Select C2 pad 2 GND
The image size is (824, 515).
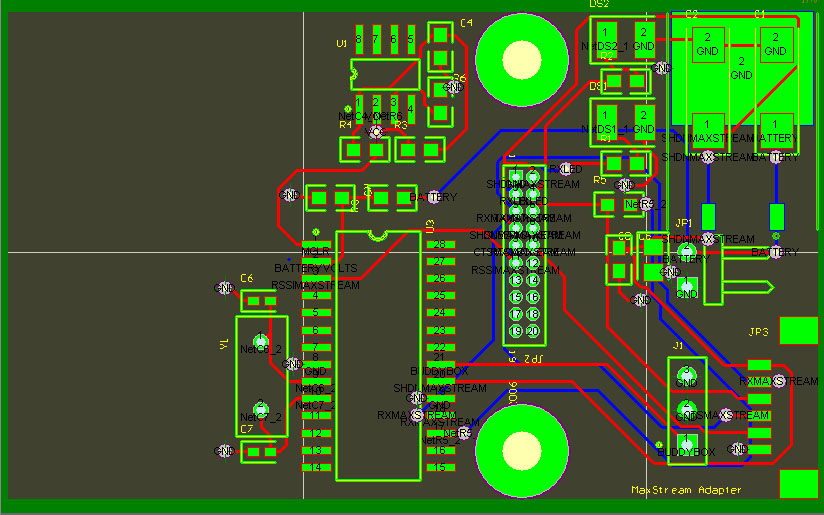point(708,45)
